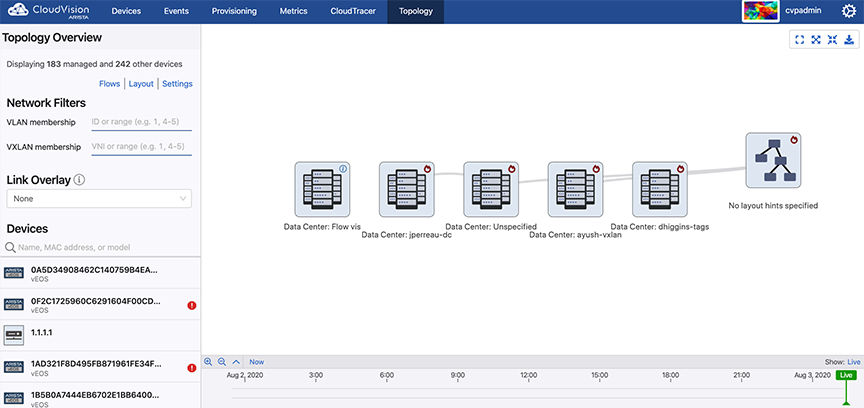Open the CloudTracer tab
This screenshot has height=408, width=864.
click(x=353, y=12)
